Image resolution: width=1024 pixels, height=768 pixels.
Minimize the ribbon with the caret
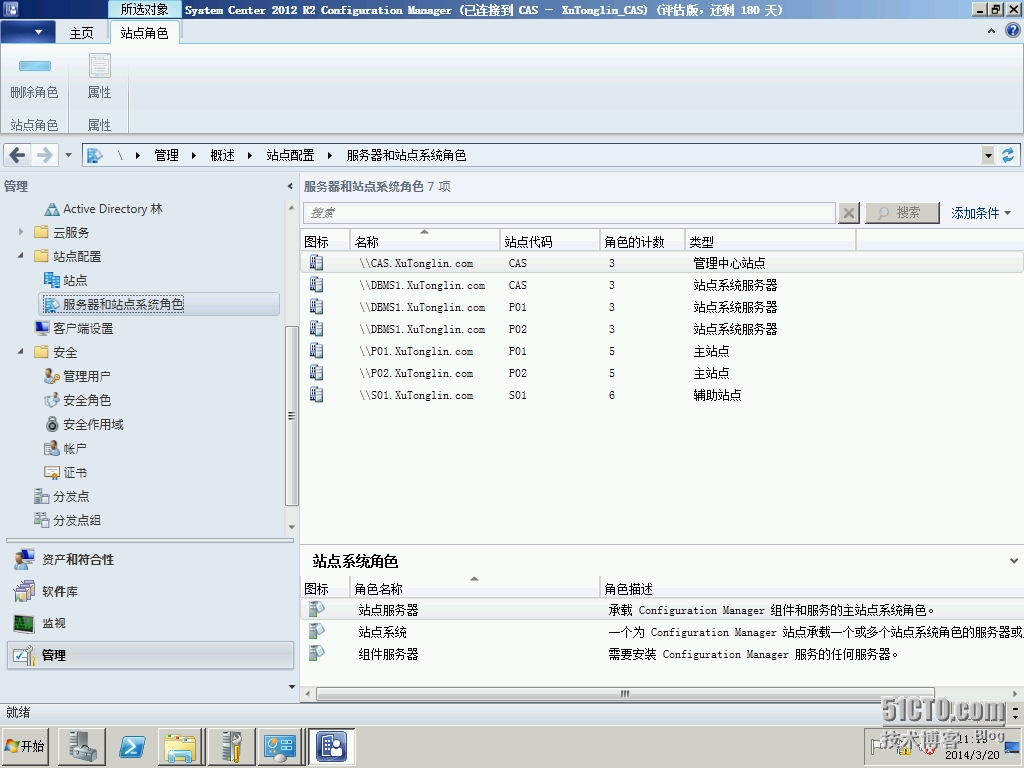[991, 31]
